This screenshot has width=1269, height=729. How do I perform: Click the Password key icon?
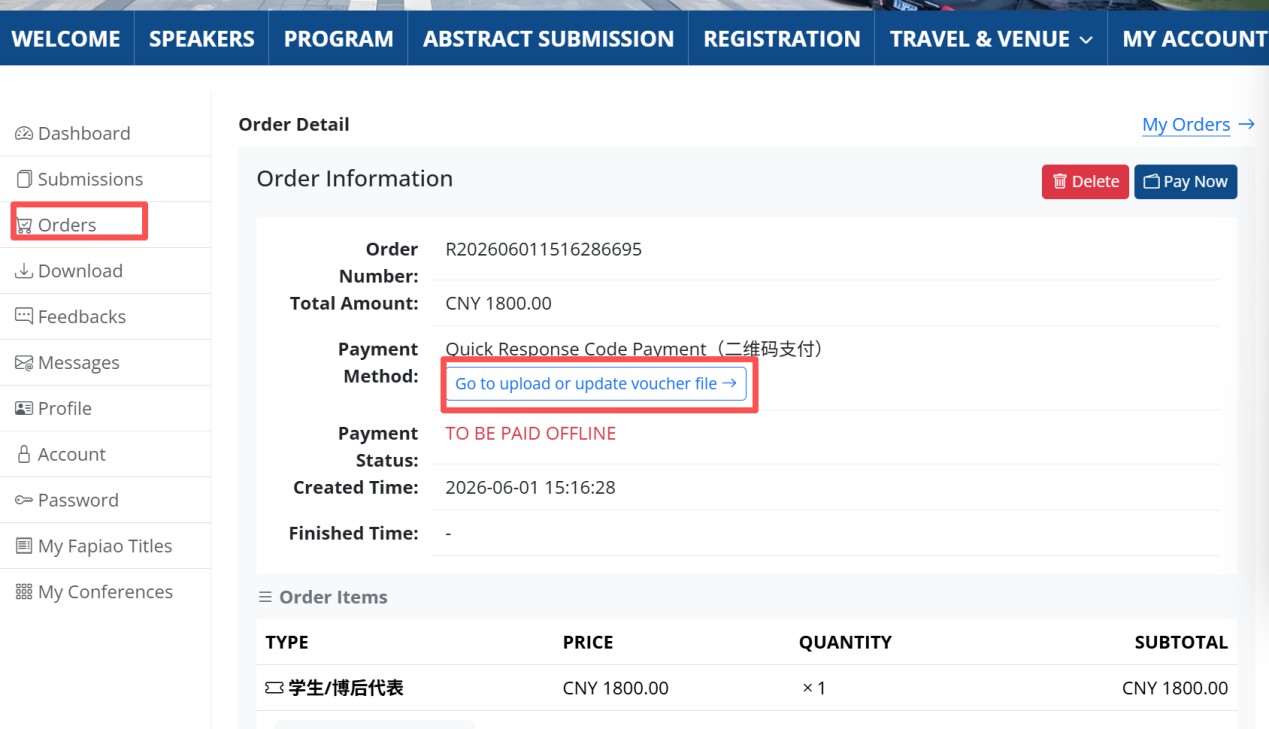click(24, 500)
